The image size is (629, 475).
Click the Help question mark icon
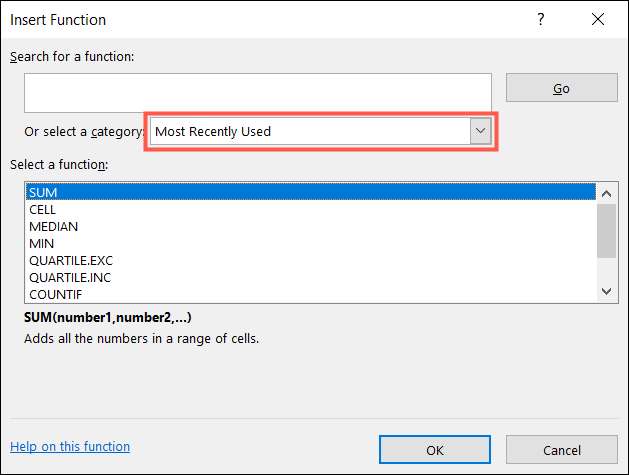point(541,19)
